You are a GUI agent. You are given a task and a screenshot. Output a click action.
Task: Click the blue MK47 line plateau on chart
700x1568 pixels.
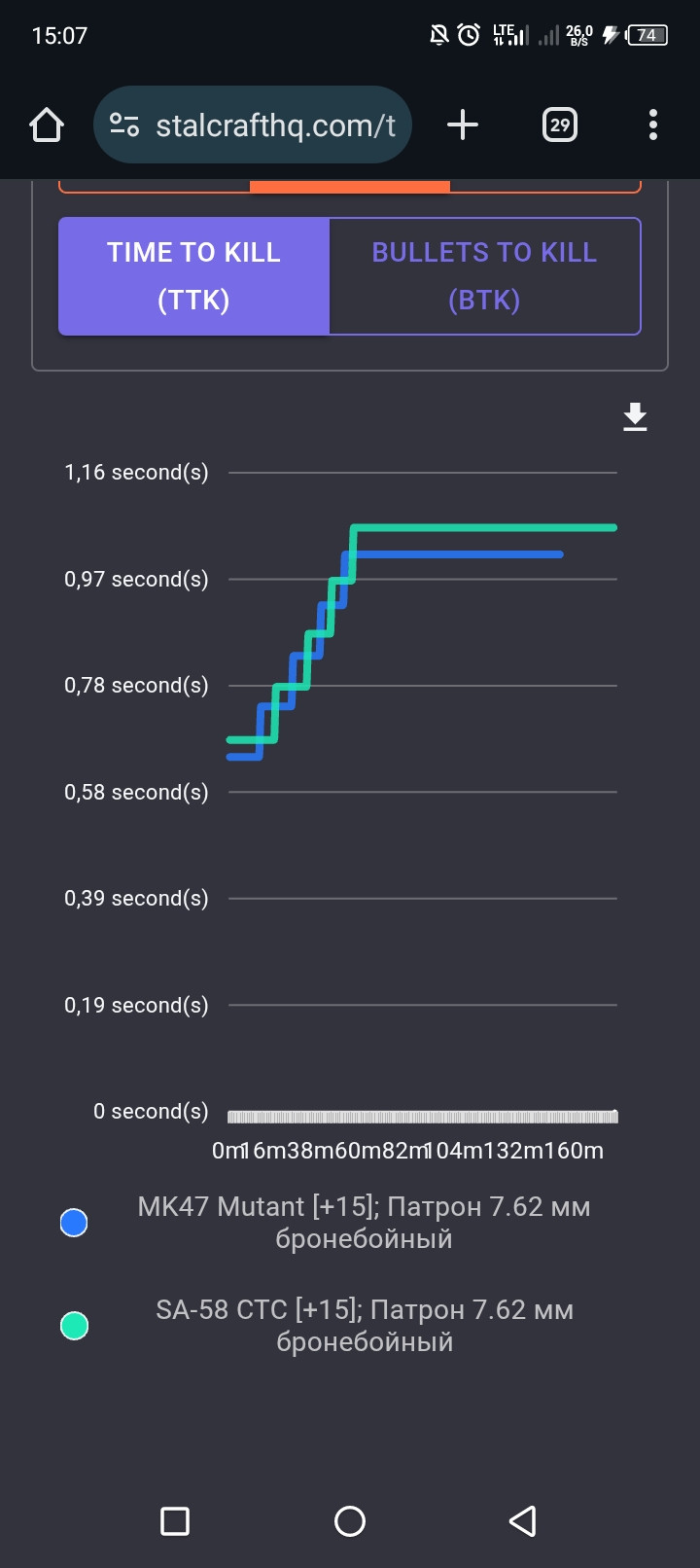tap(457, 554)
